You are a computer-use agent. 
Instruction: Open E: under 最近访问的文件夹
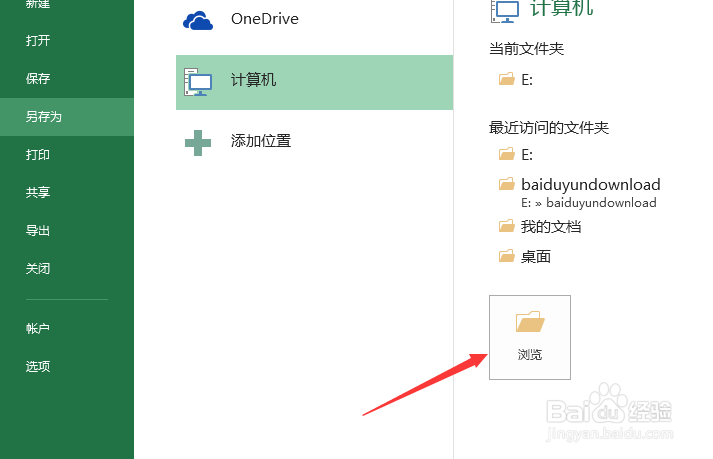pos(527,155)
